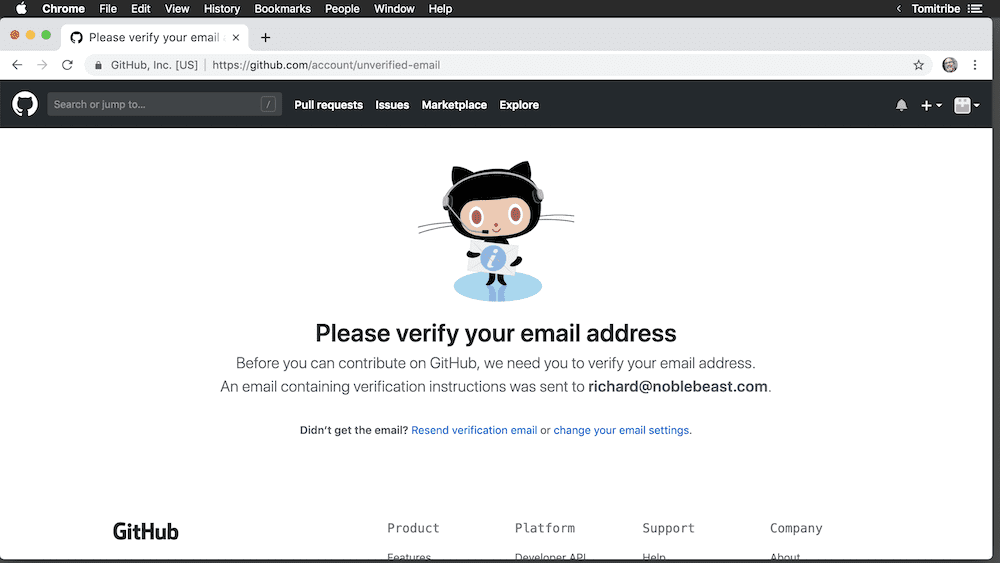Open the Edit menu
Screen dimensions: 1000x563
coord(140,9)
